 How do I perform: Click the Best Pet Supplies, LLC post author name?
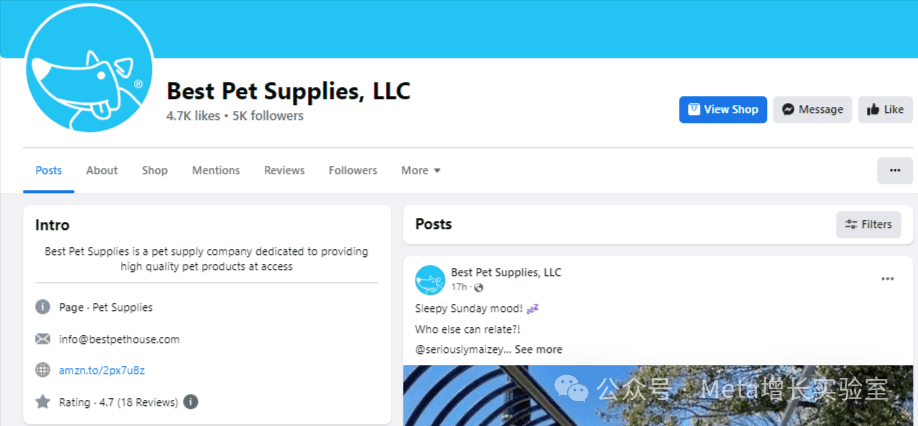pos(506,272)
